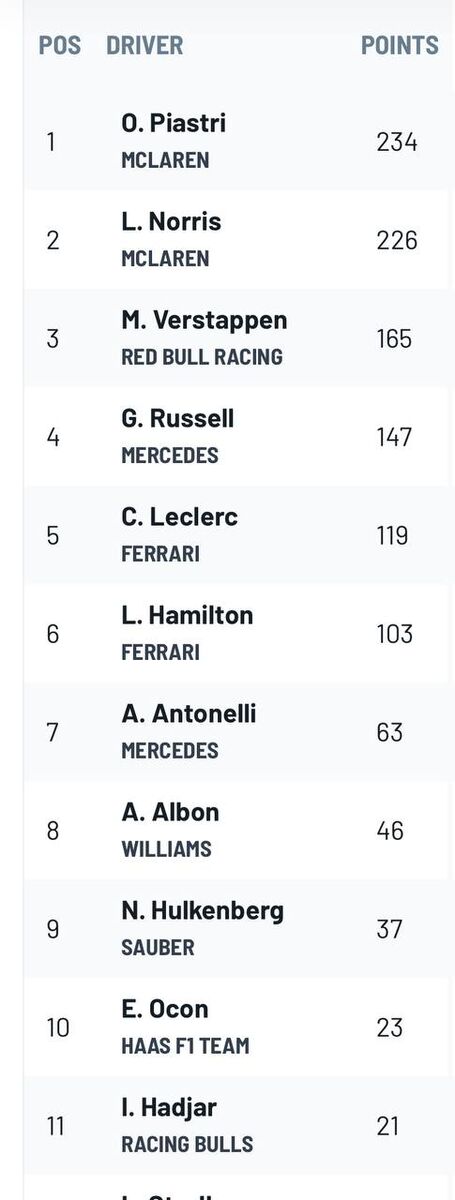Image resolution: width=455 pixels, height=1200 pixels.
Task: Select A. Albon standings row
Action: tap(237, 830)
